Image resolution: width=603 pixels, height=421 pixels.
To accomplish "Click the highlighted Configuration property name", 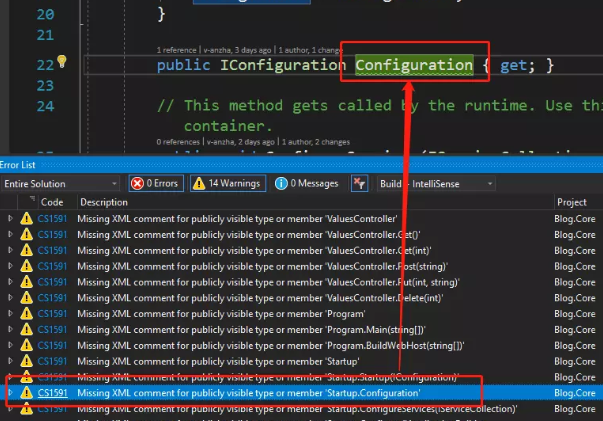I will click(x=414, y=65).
